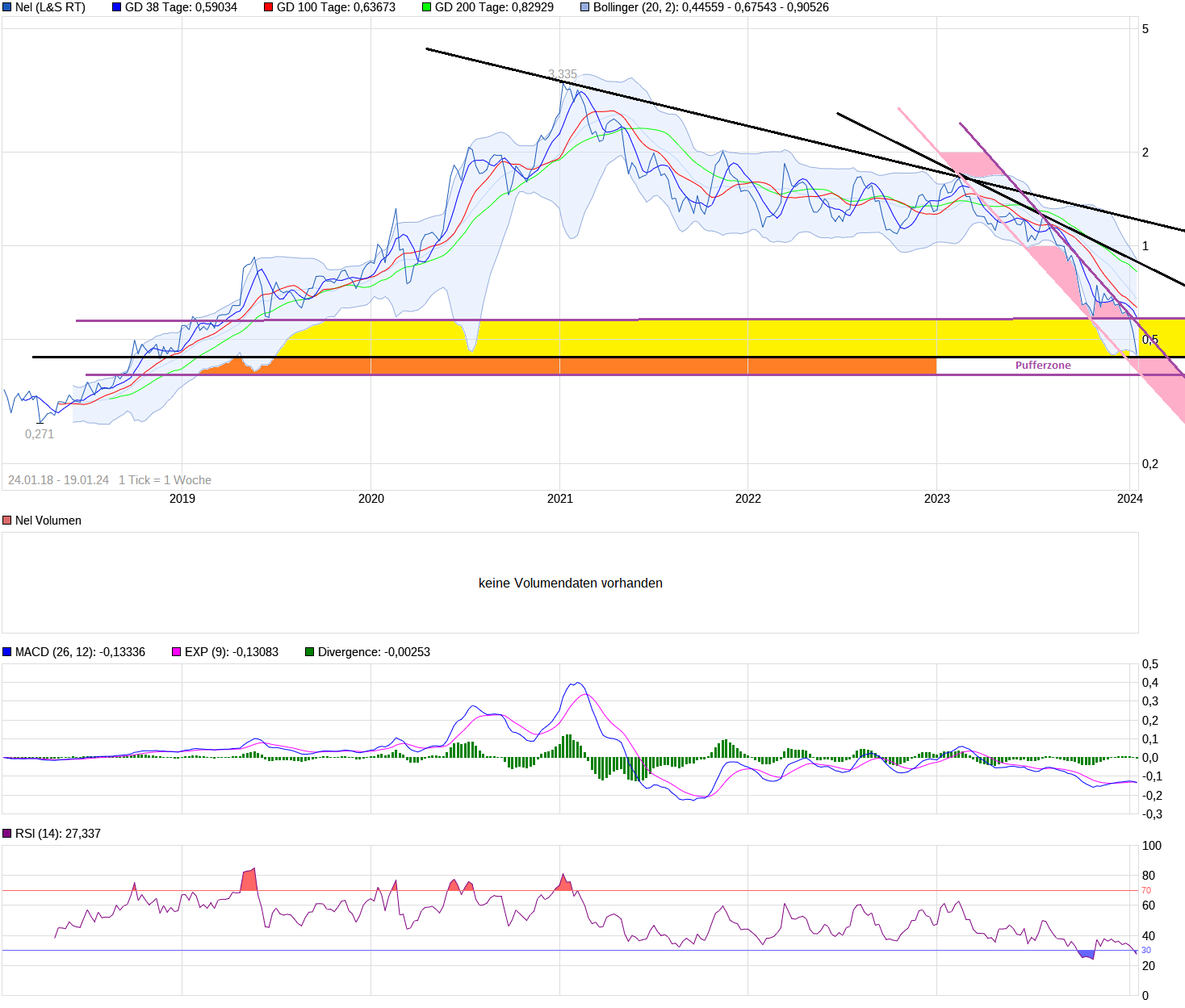This screenshot has width=1185, height=1008.
Task: Click the 2021 year label on time axis
Action: (x=560, y=499)
